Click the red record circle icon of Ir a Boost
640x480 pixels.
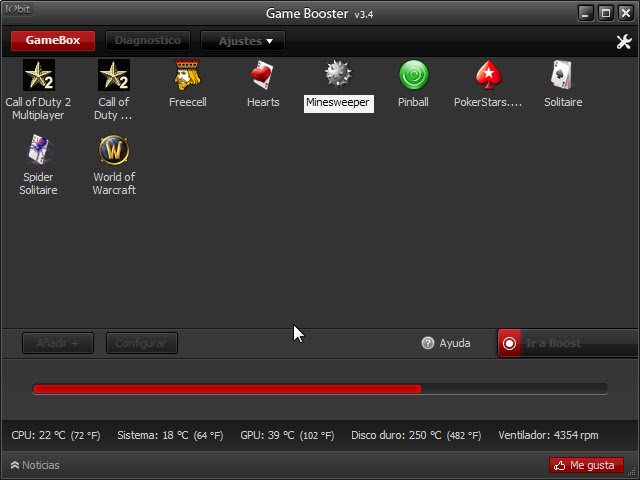[x=509, y=343]
